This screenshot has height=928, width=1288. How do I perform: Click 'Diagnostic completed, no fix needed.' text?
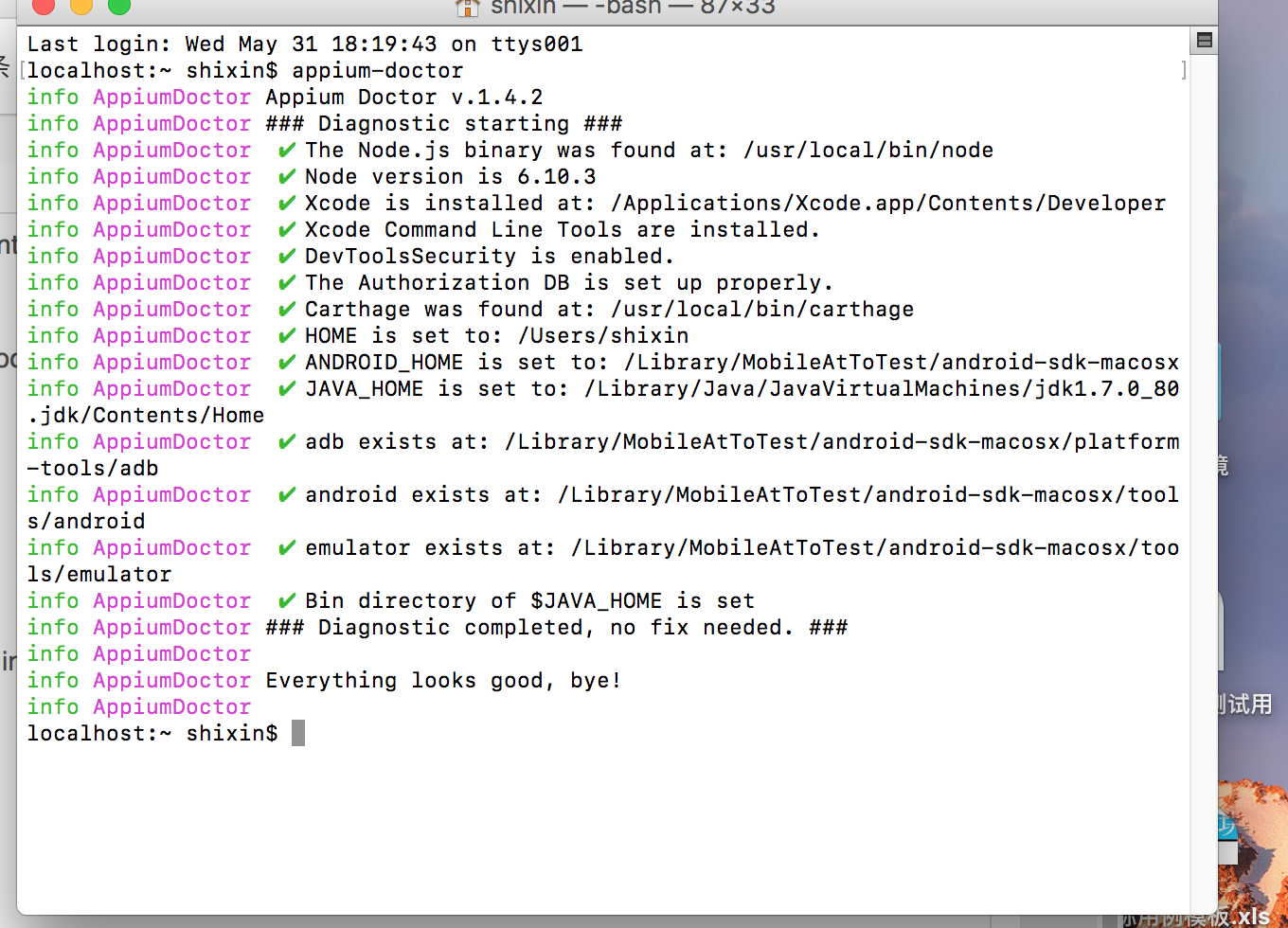557,628
